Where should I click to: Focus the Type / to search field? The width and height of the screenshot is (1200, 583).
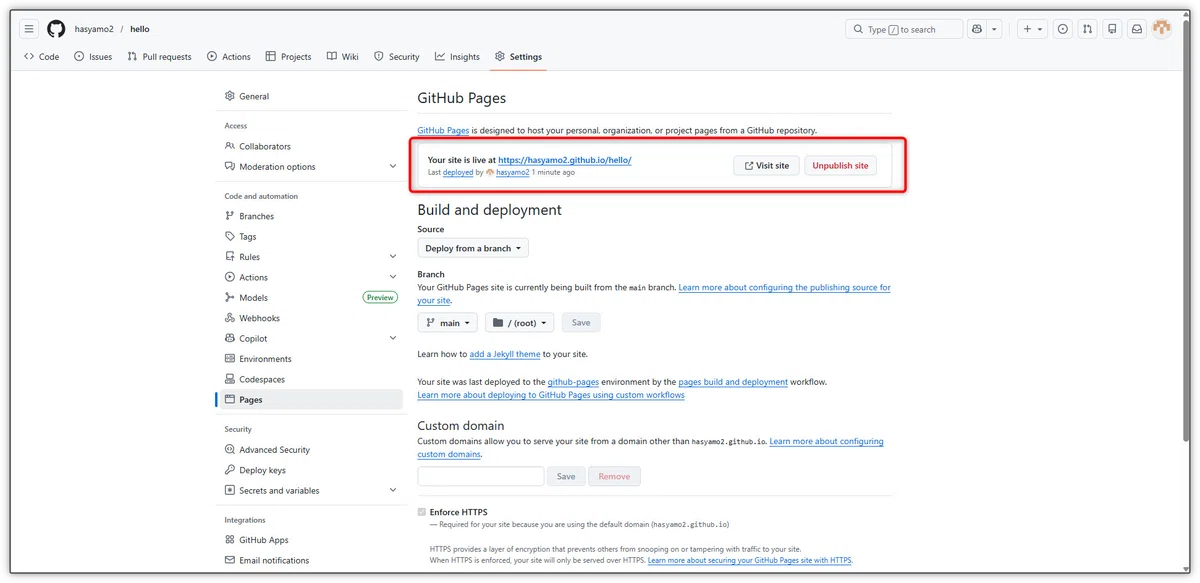pos(904,29)
